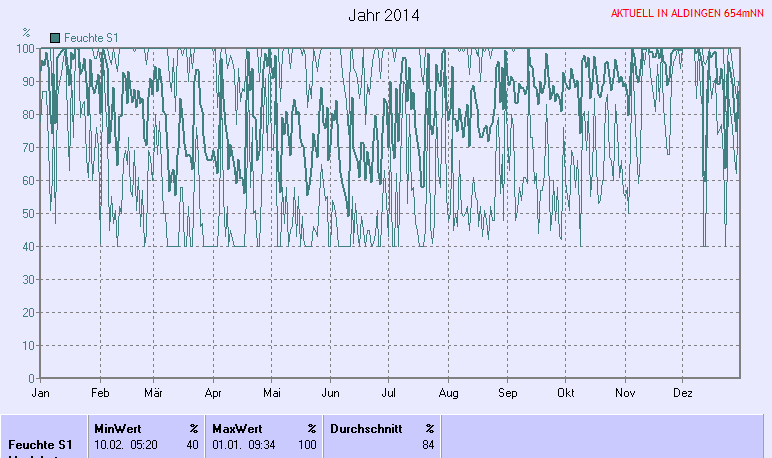Click the Feuchte S1 legend label
Viewport: 772px width, 458px height.
(92, 37)
